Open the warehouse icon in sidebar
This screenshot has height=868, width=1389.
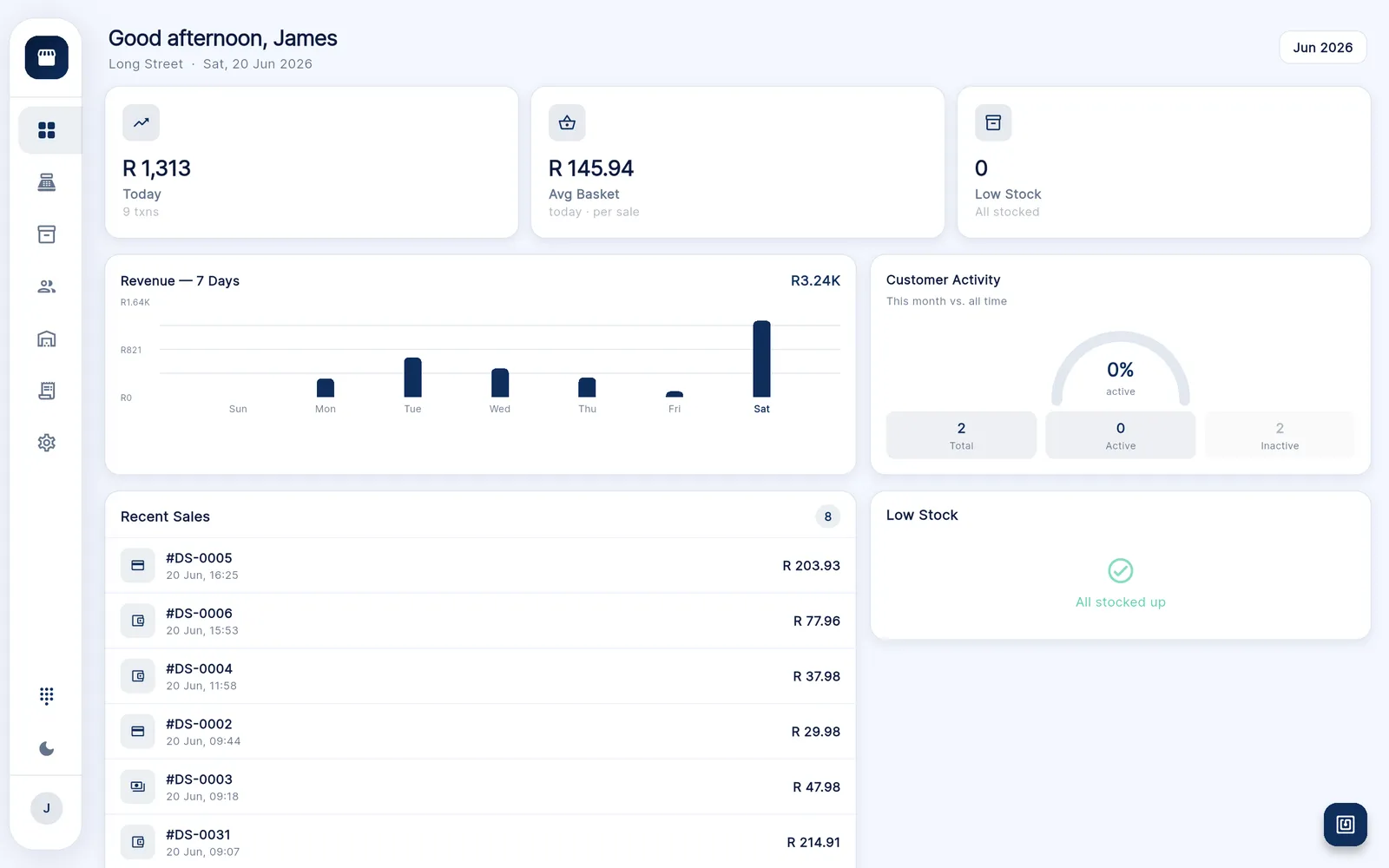point(47,339)
